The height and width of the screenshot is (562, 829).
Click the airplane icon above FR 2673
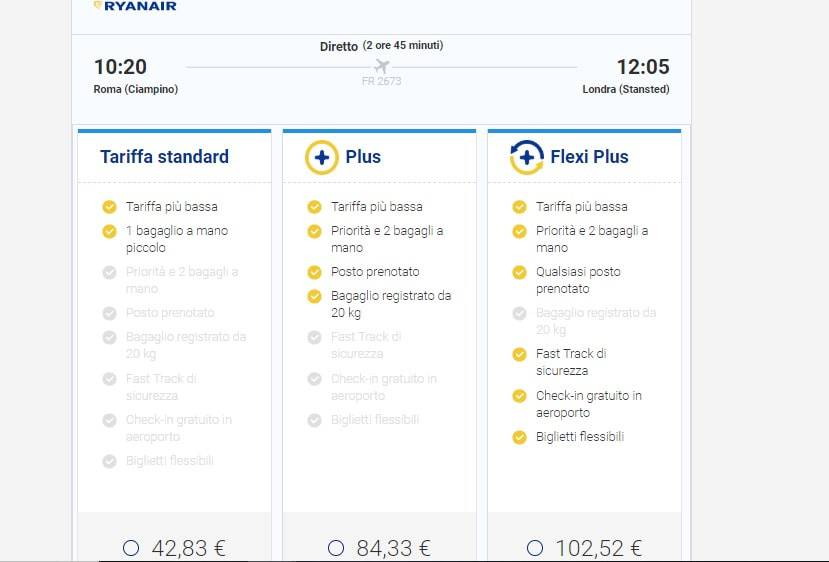pos(381,66)
